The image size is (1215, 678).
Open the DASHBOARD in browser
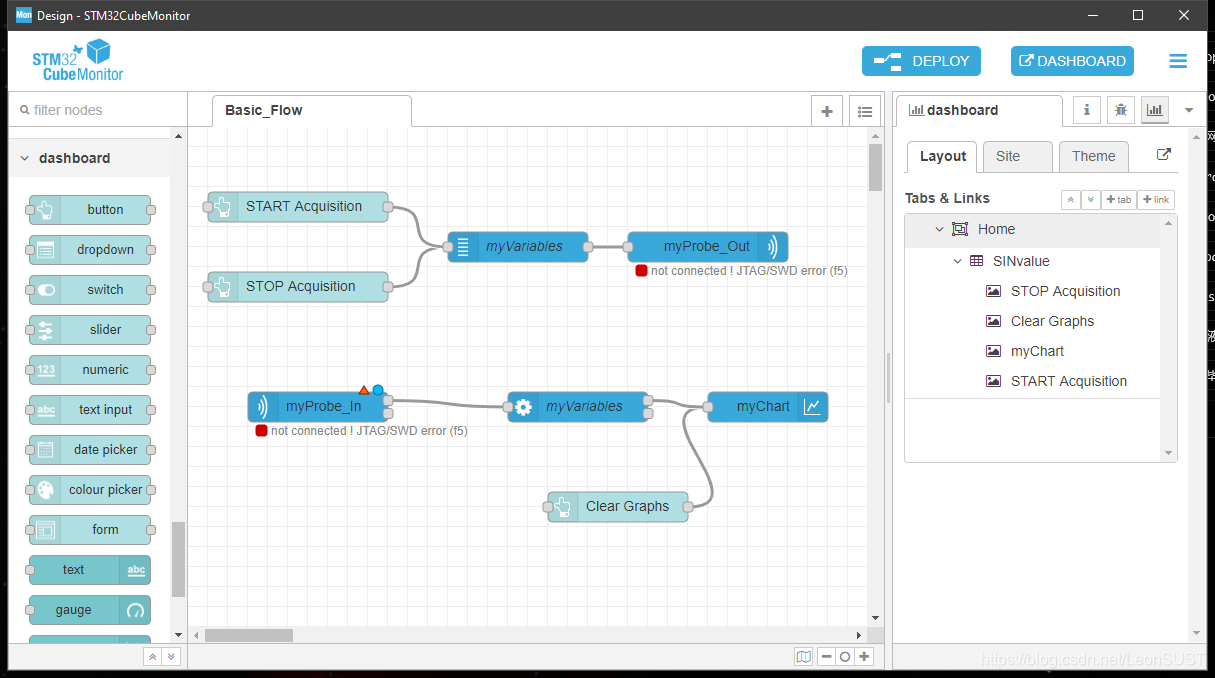1072,61
